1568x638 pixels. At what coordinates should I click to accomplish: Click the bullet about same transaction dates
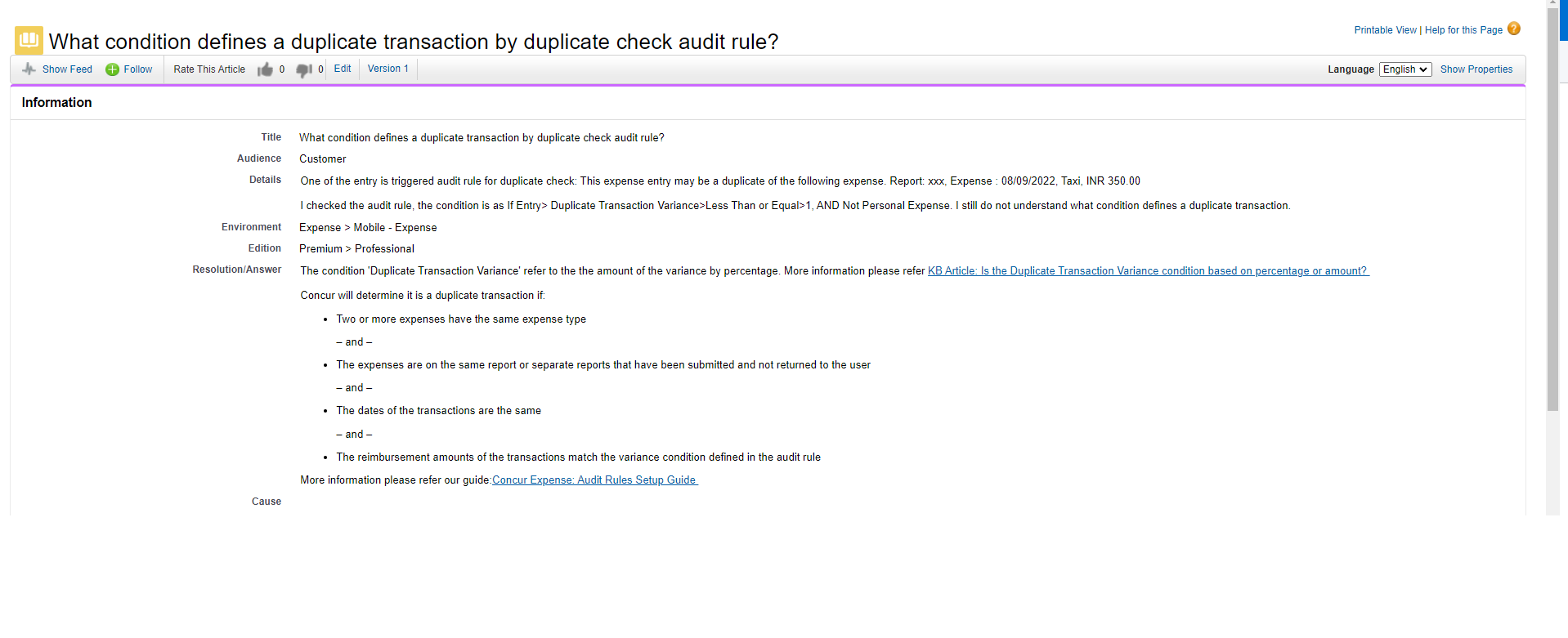(x=439, y=411)
